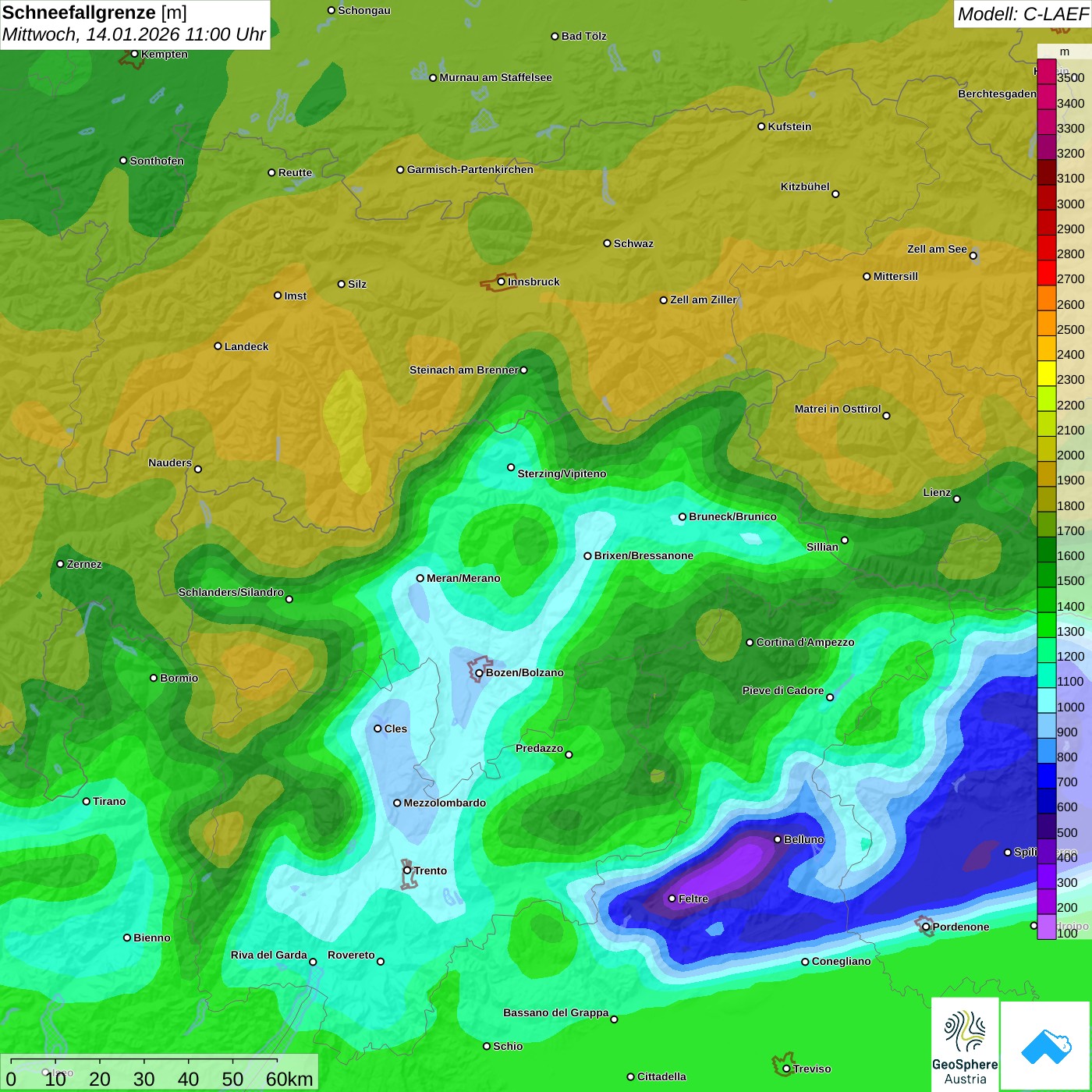1092x1092 pixels.
Task: Click the Sonthofen label
Action: [x=157, y=161]
